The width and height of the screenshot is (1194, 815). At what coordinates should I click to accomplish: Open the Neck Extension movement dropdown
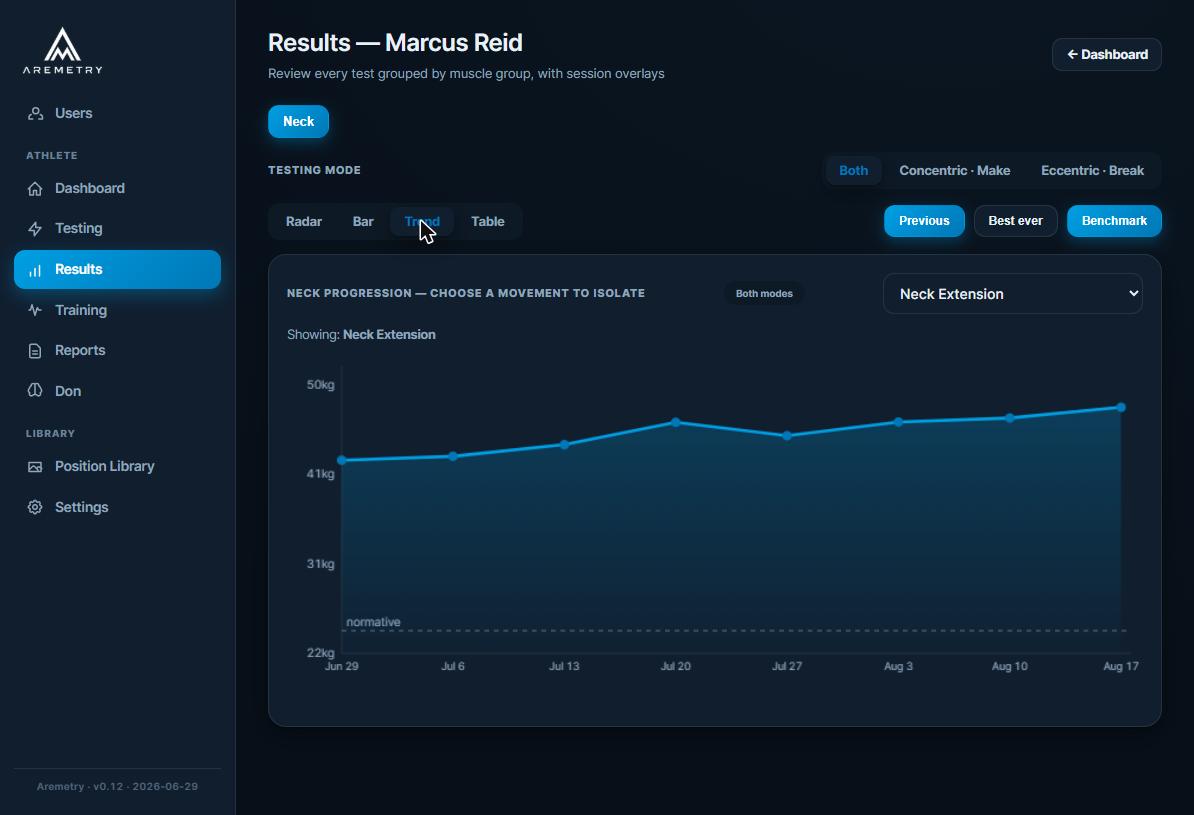(x=1012, y=294)
